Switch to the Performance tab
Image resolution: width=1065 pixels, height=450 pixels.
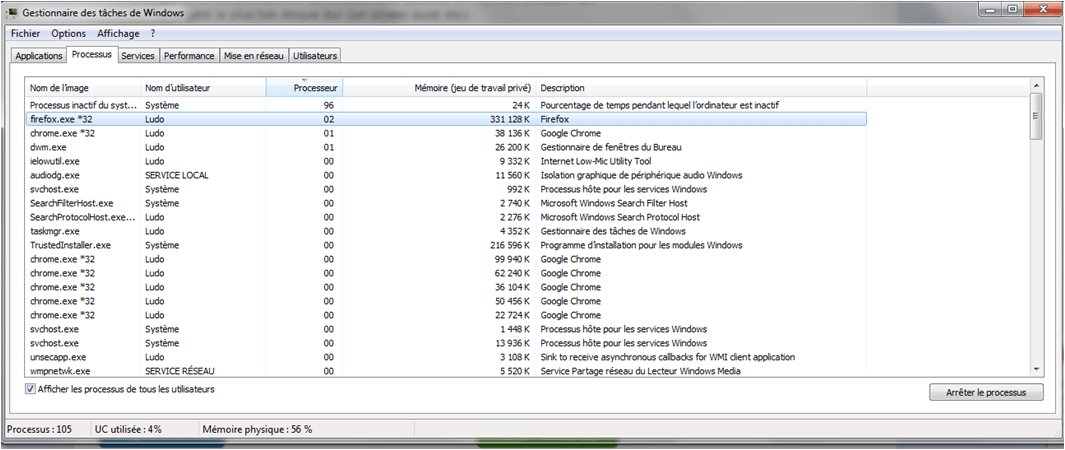[x=189, y=56]
